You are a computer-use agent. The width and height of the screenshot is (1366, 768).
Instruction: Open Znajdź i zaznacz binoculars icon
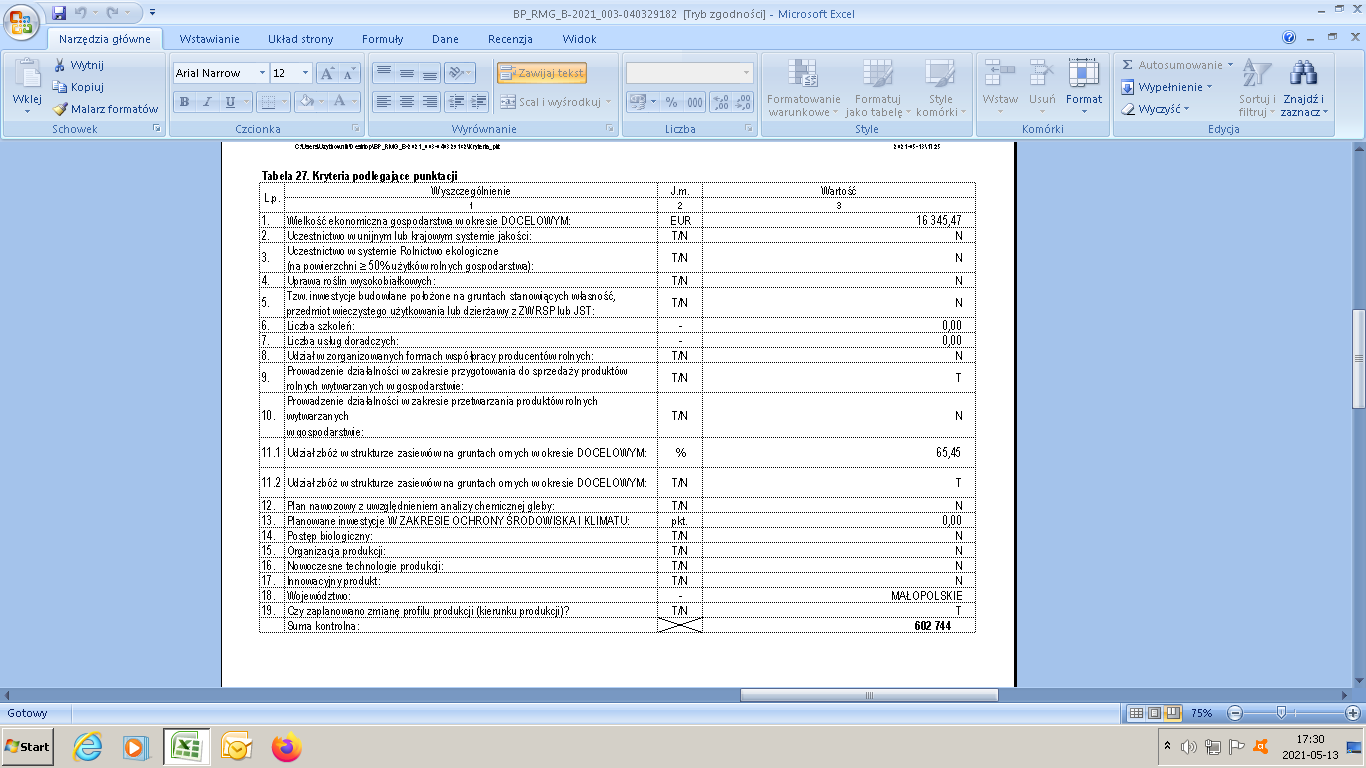point(1303,74)
